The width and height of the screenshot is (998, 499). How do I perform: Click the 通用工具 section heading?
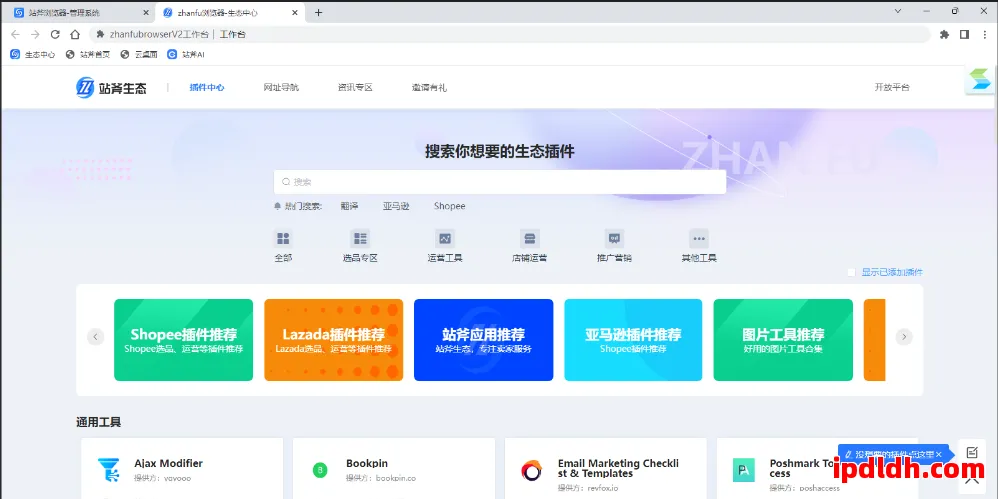[x=99, y=422]
